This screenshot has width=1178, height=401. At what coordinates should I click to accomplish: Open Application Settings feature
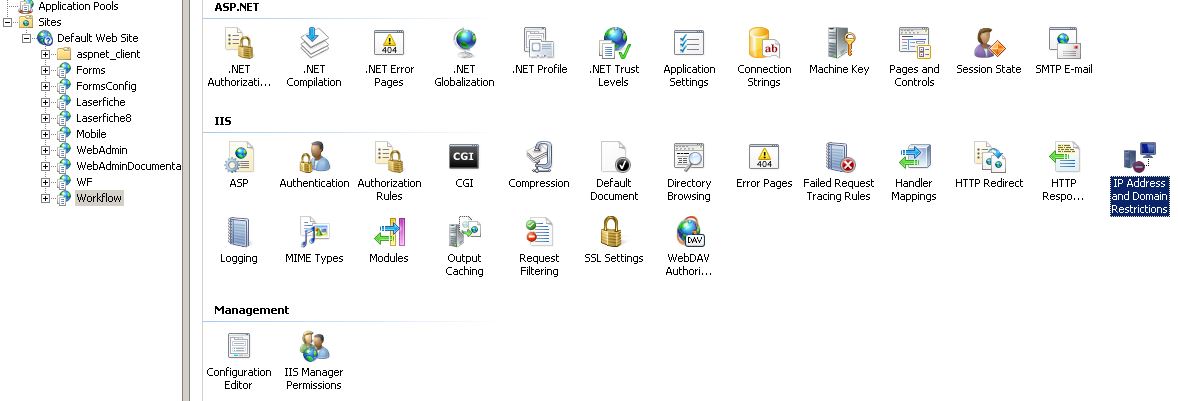[x=689, y=58]
